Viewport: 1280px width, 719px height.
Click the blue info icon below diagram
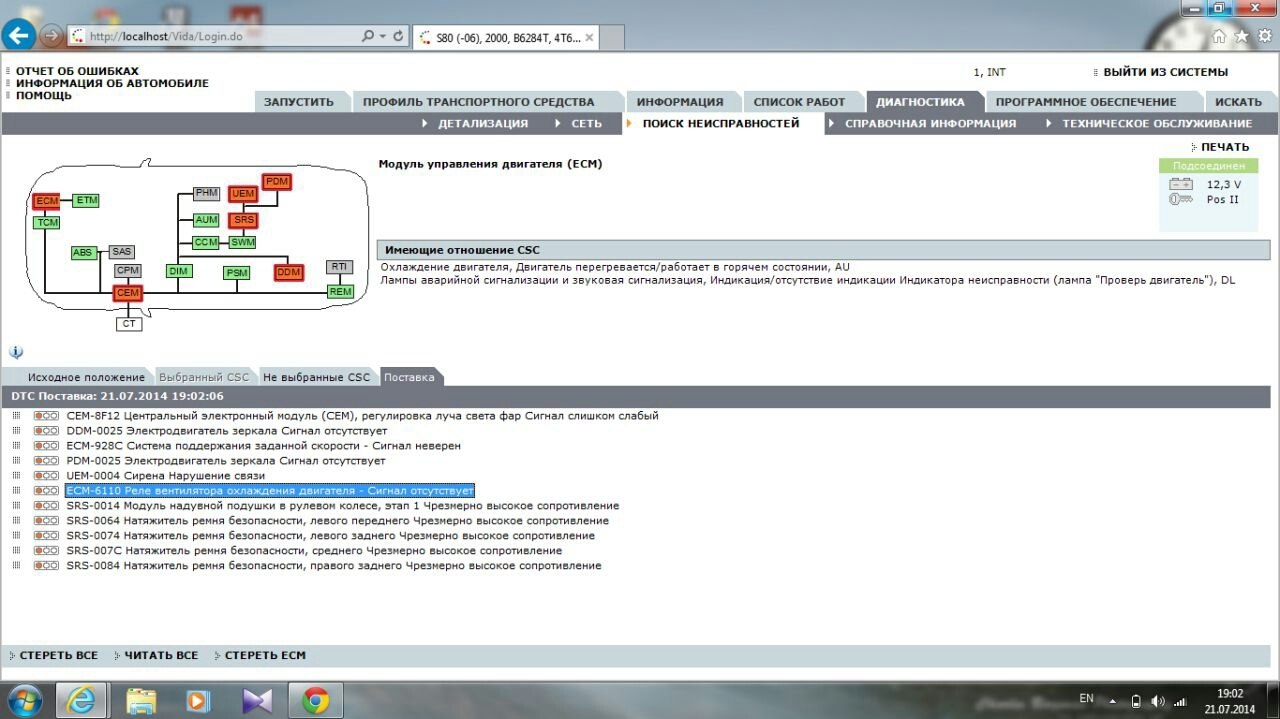pos(16,352)
